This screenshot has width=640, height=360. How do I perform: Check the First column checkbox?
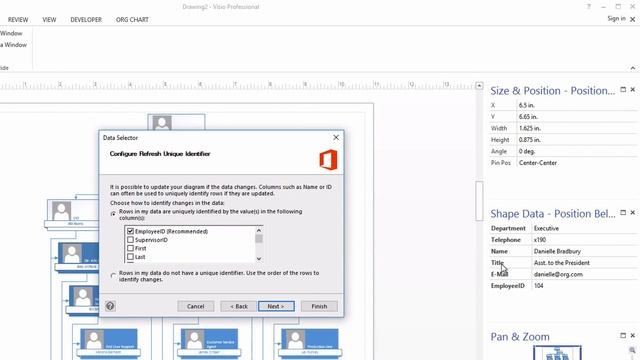[x=130, y=248]
